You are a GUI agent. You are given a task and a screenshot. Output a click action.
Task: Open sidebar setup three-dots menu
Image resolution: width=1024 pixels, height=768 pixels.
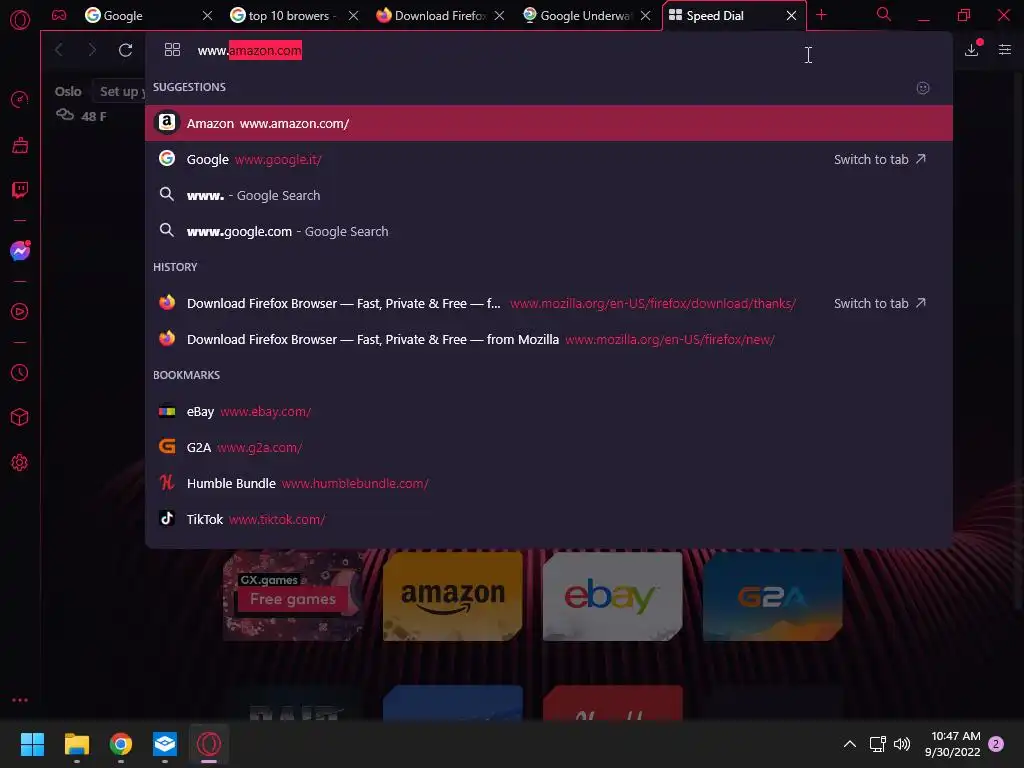(20, 700)
